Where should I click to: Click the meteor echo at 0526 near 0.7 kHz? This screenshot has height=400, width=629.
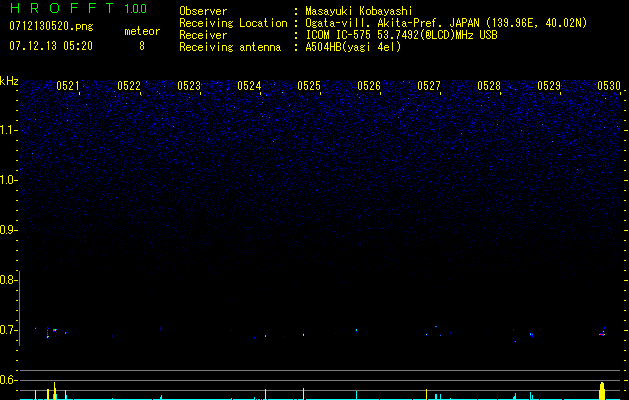point(356,331)
